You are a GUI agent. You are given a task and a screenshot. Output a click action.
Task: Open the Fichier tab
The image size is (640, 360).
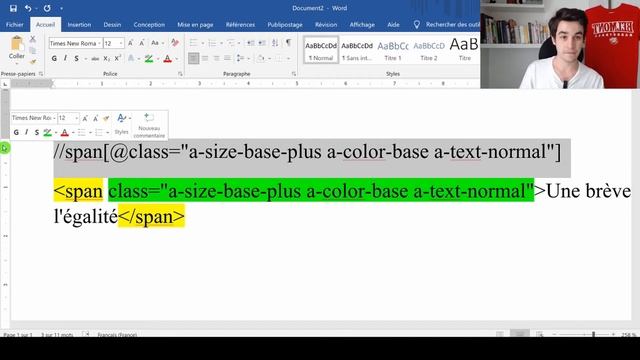[x=15, y=24]
